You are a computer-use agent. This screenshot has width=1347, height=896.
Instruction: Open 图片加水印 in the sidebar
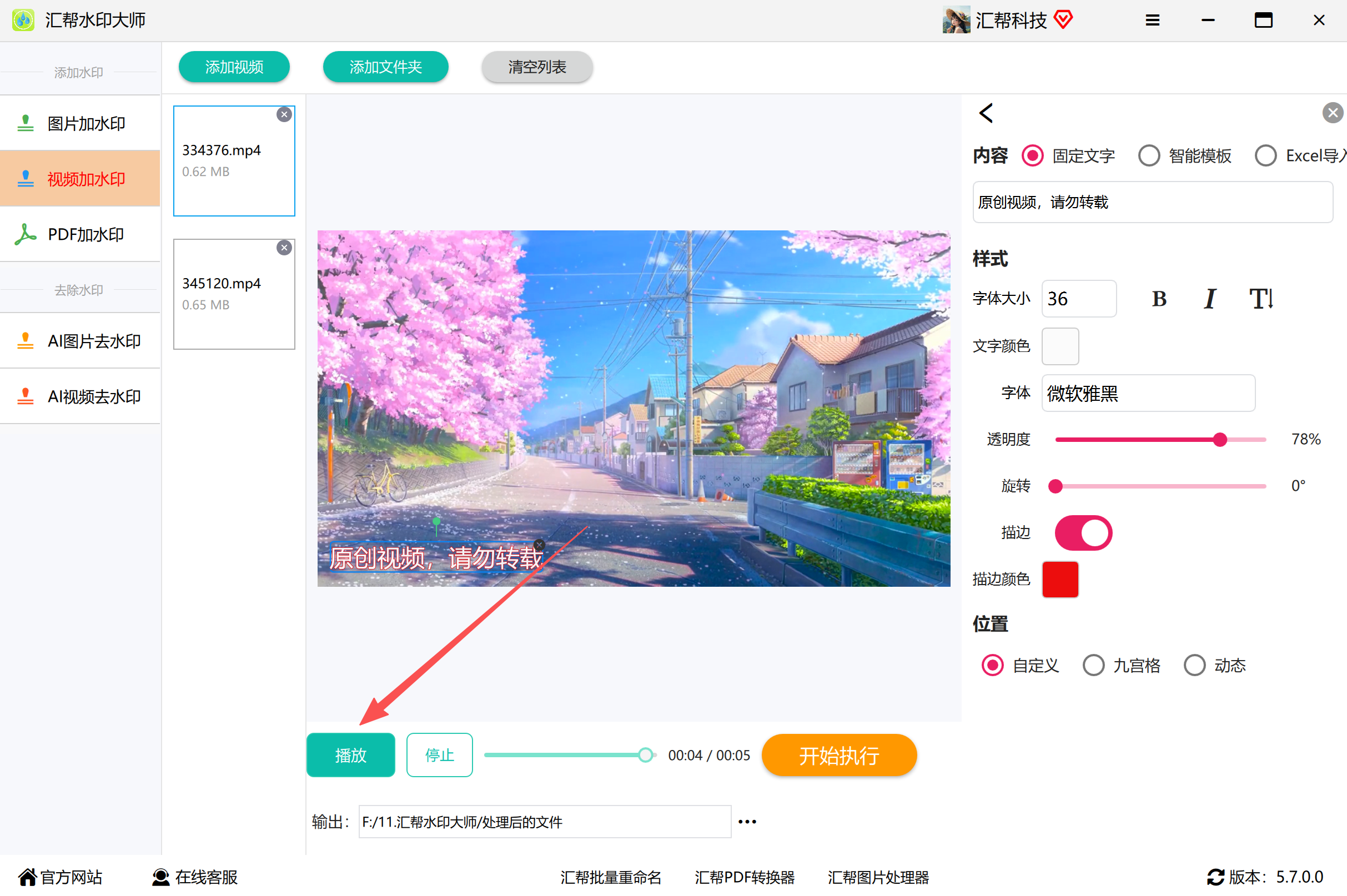coord(80,123)
